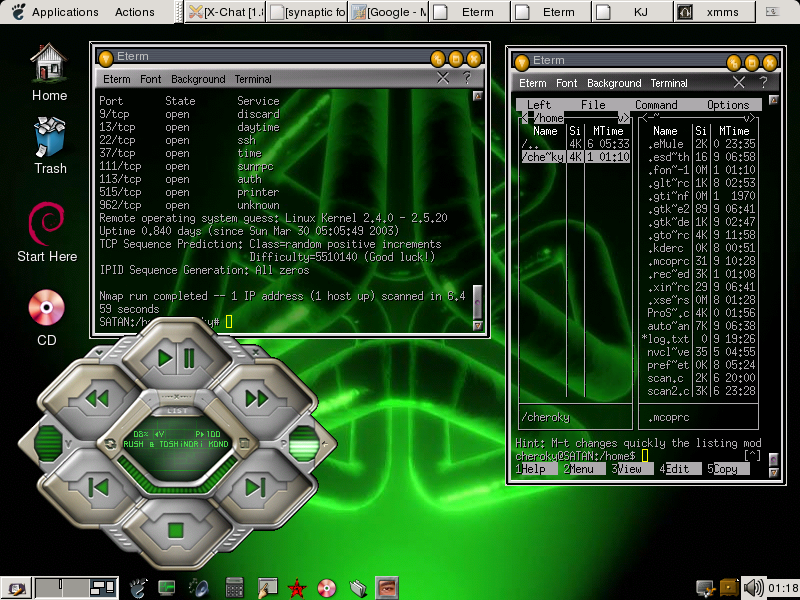The width and height of the screenshot is (800, 600).
Task: Close the media player with its X
Action: tap(256, 352)
